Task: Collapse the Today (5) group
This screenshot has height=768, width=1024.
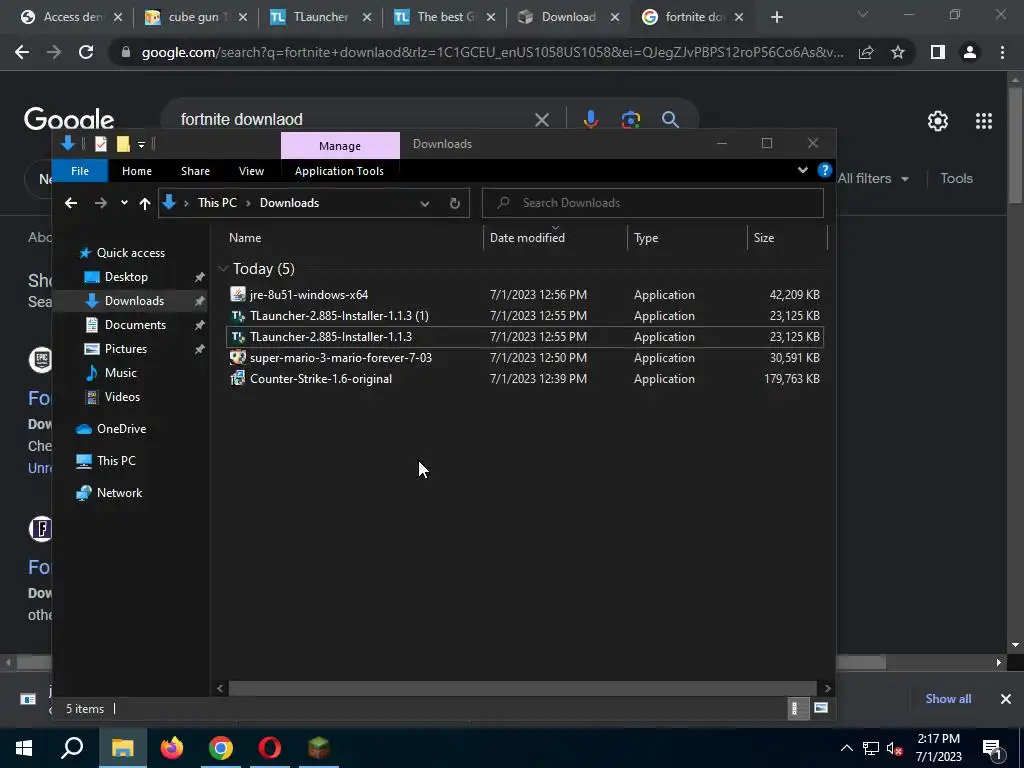Action: pos(223,268)
